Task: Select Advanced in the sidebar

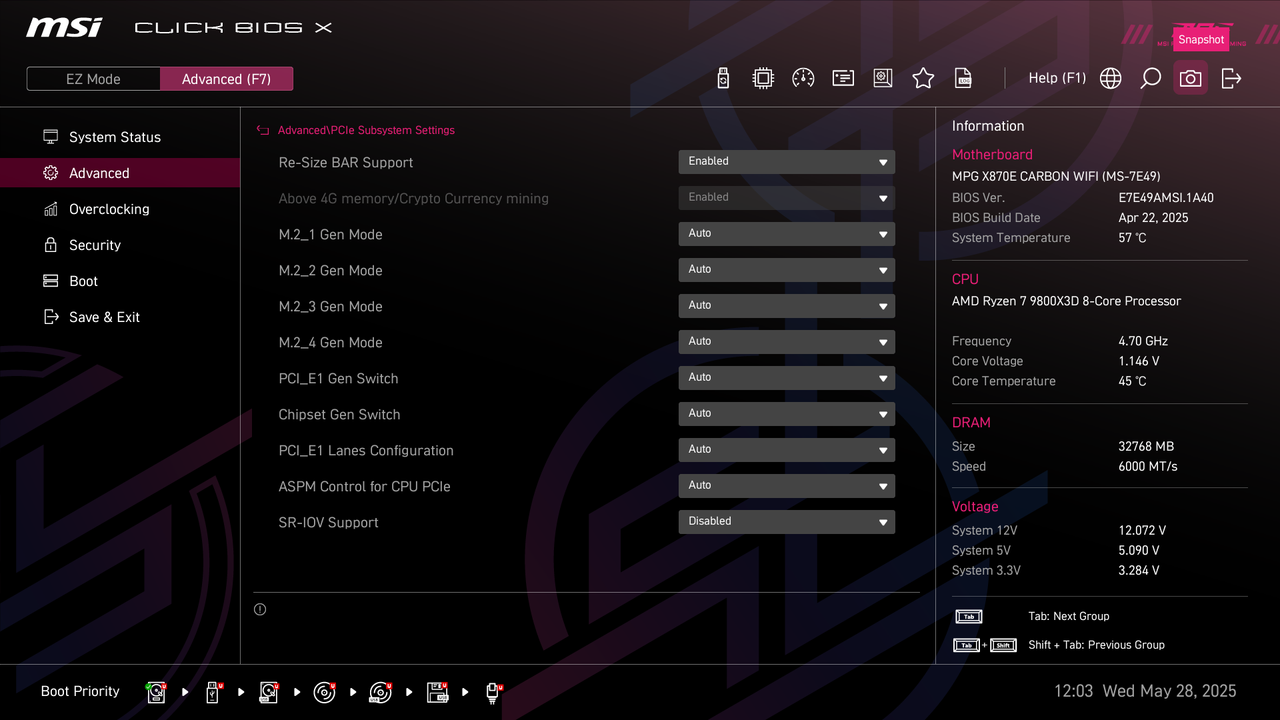Action: tap(120, 173)
